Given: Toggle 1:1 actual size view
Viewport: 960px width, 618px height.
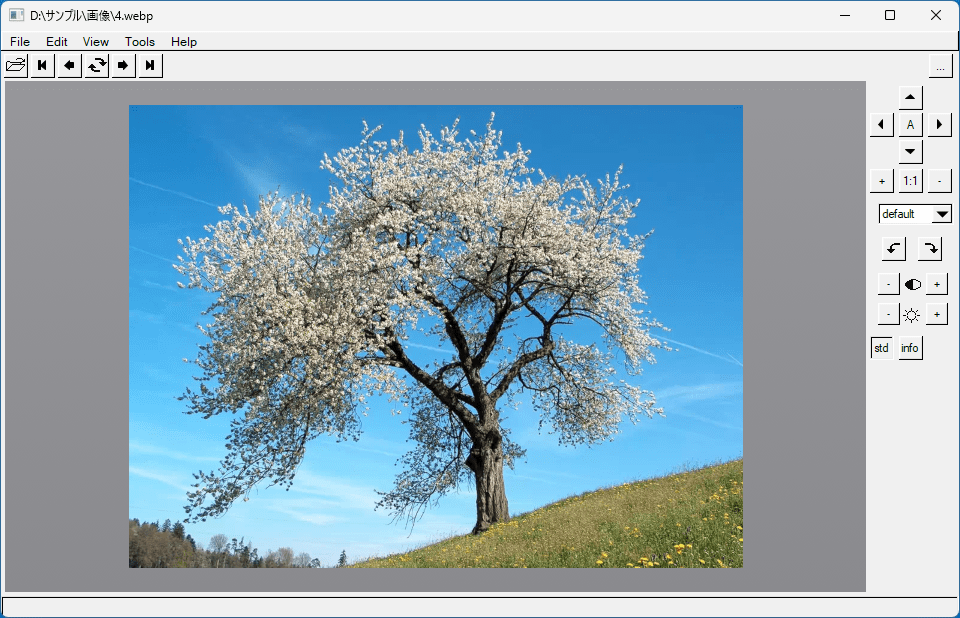Looking at the screenshot, I should [910, 181].
